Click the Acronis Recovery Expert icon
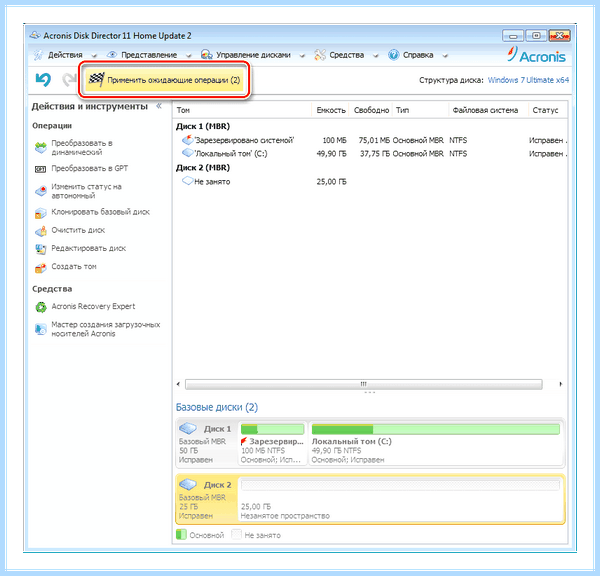Viewport: 600px width, 576px height. pos(41,307)
